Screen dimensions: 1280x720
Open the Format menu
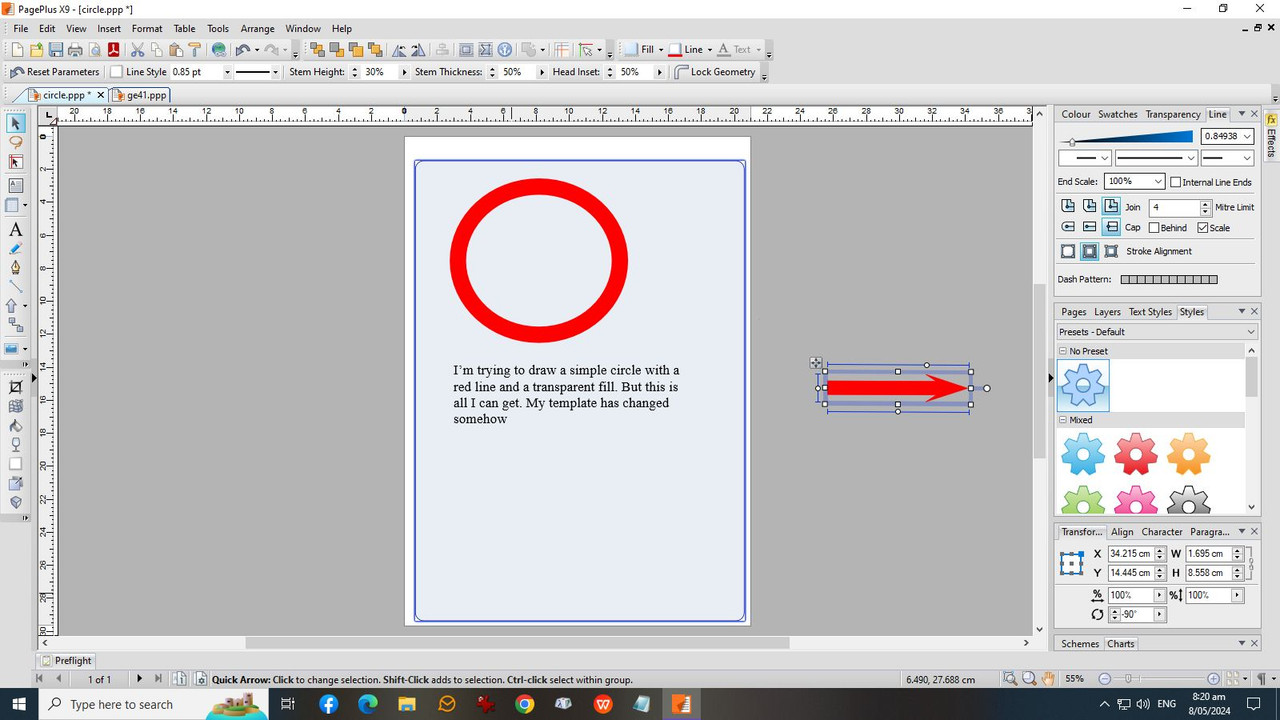pyautogui.click(x=147, y=29)
